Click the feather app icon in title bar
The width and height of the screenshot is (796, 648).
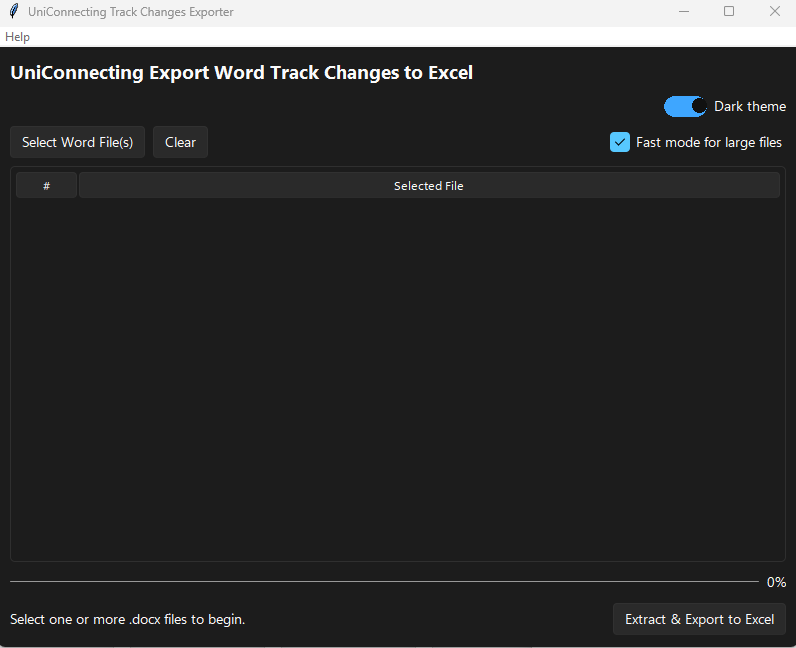point(13,12)
